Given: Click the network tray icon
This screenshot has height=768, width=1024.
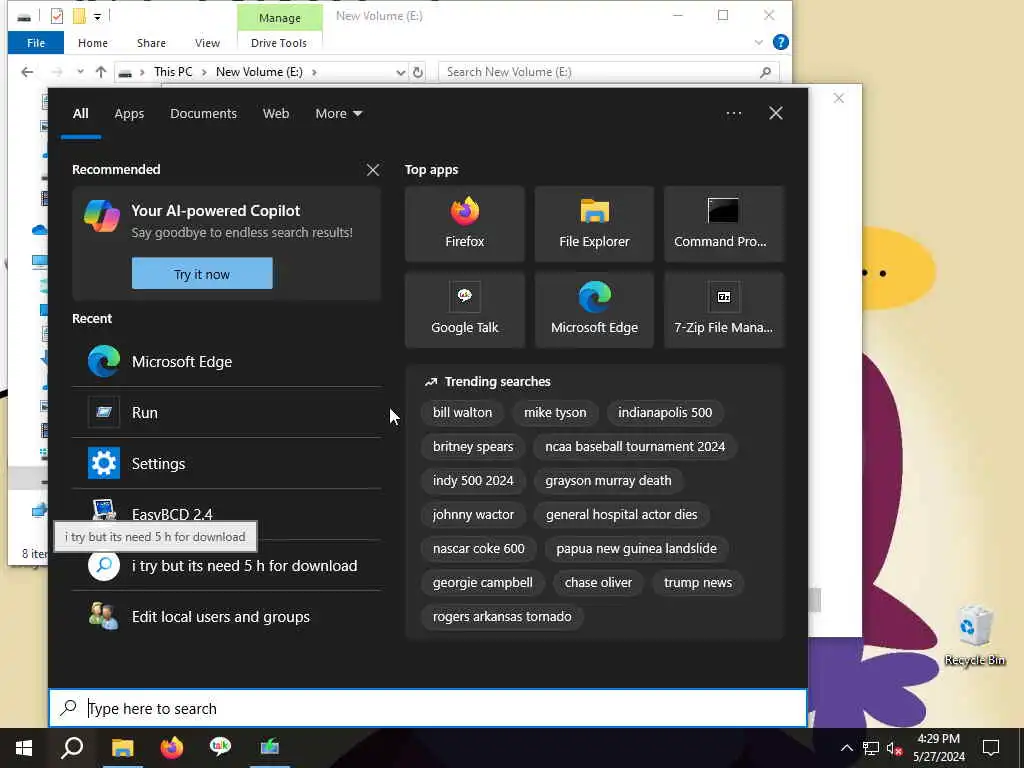Looking at the screenshot, I should 871,748.
